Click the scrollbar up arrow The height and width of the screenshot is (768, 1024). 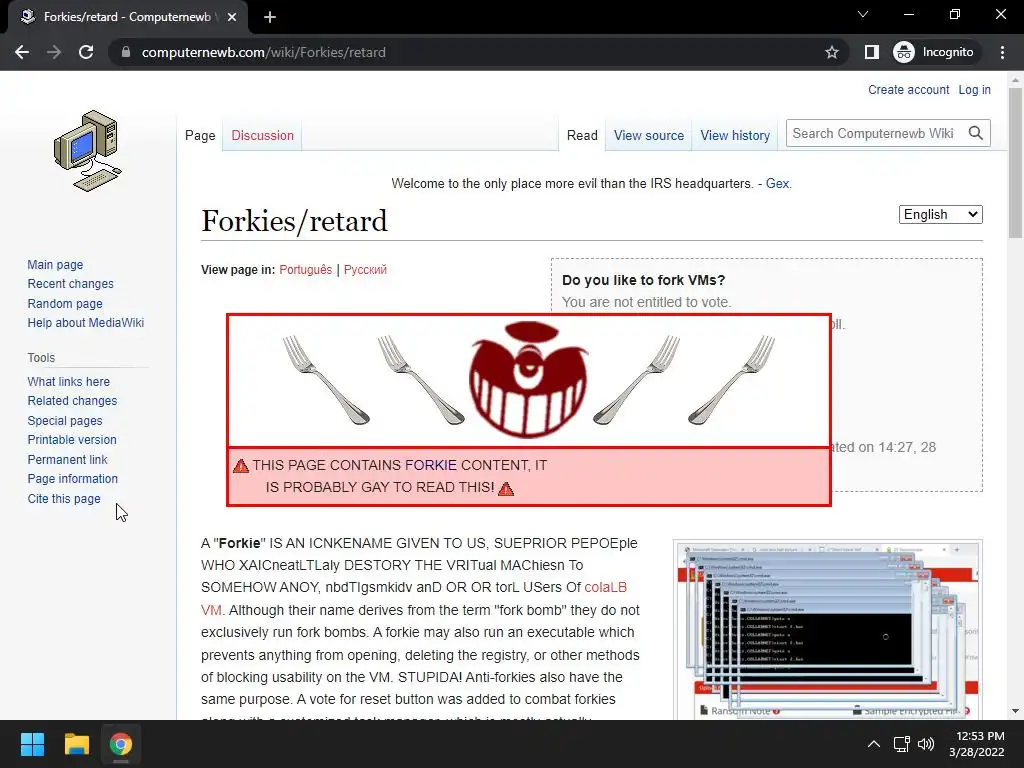1016,79
